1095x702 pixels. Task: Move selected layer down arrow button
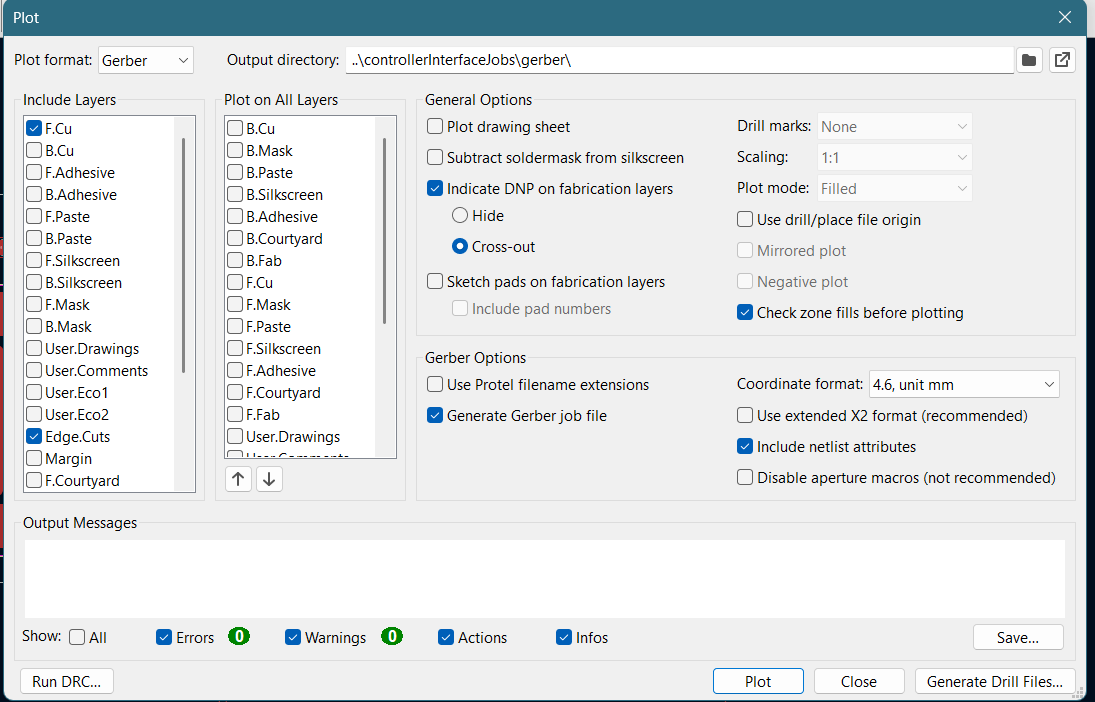point(269,479)
